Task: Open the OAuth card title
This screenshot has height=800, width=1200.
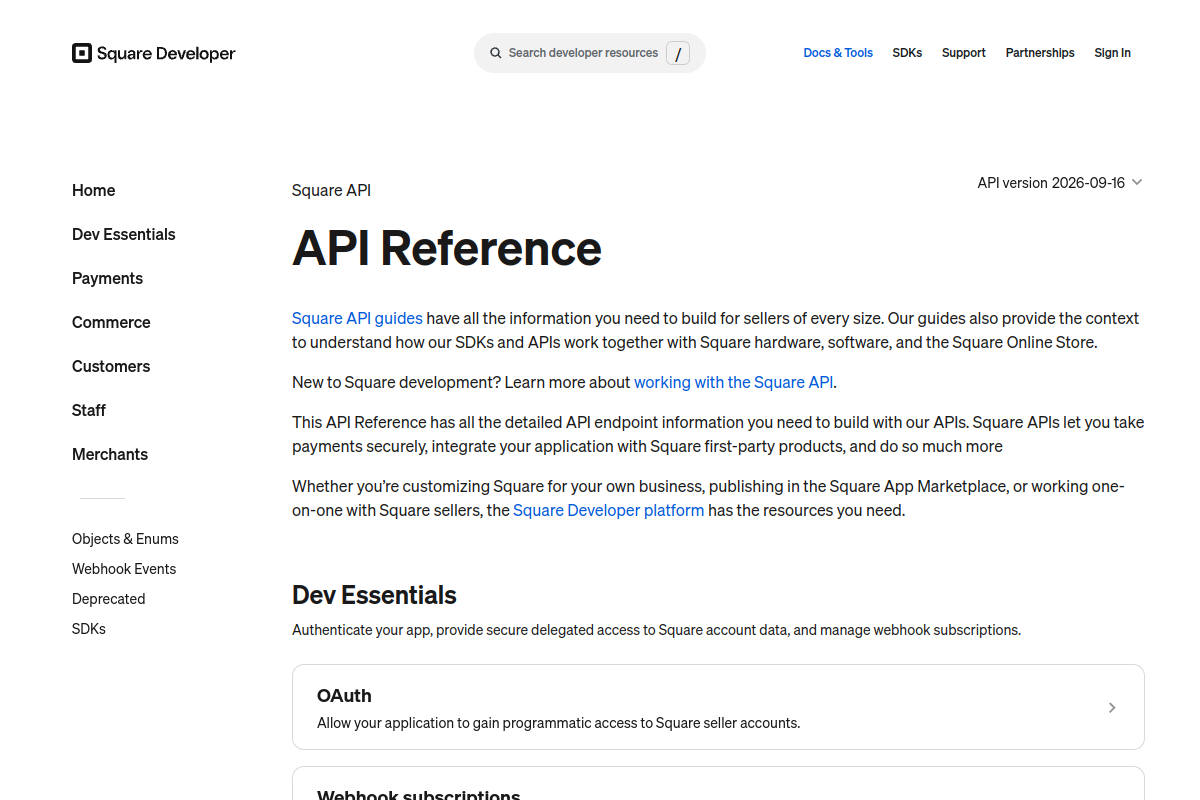Action: point(344,696)
